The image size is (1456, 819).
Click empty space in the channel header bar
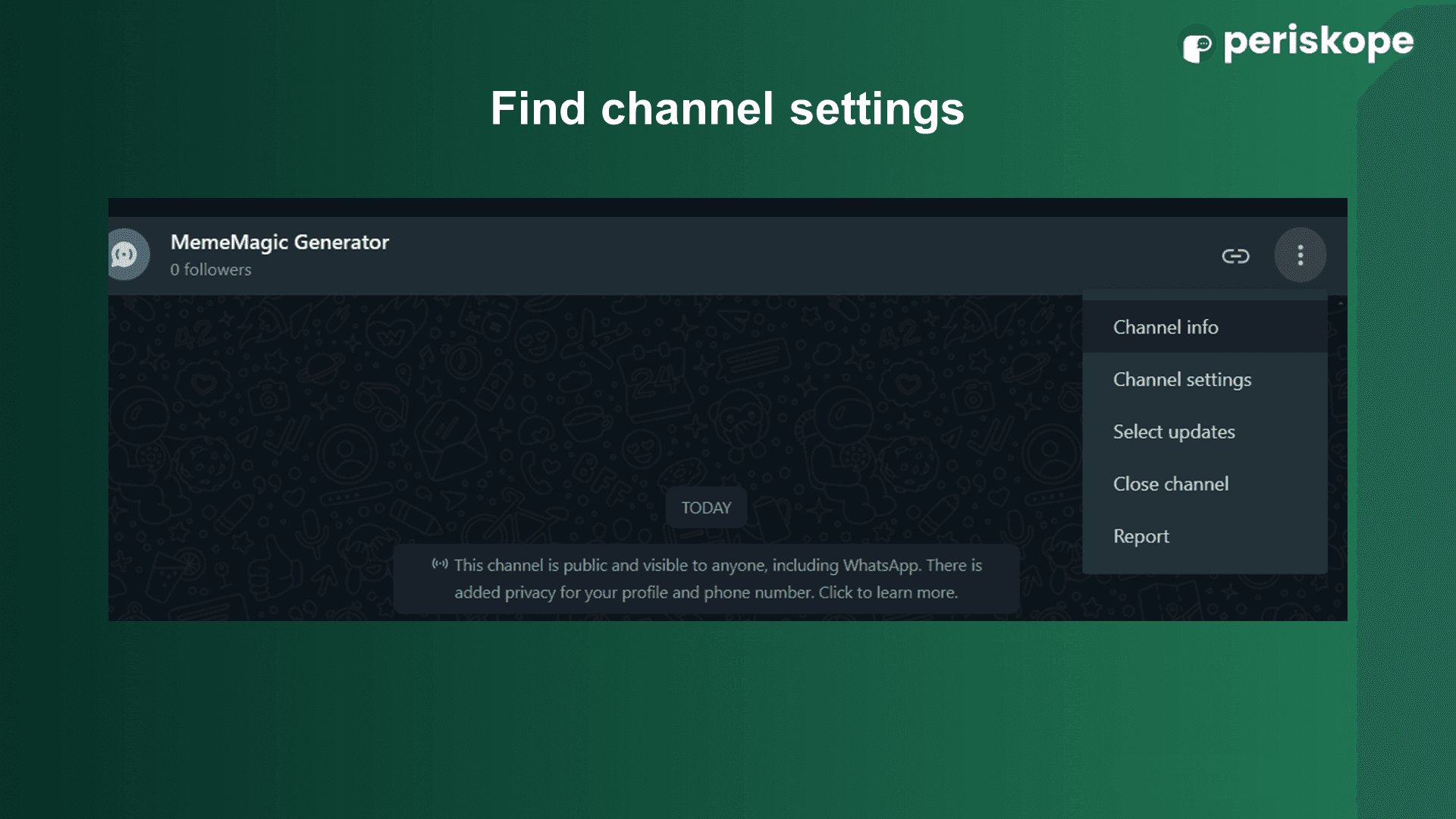(x=758, y=256)
